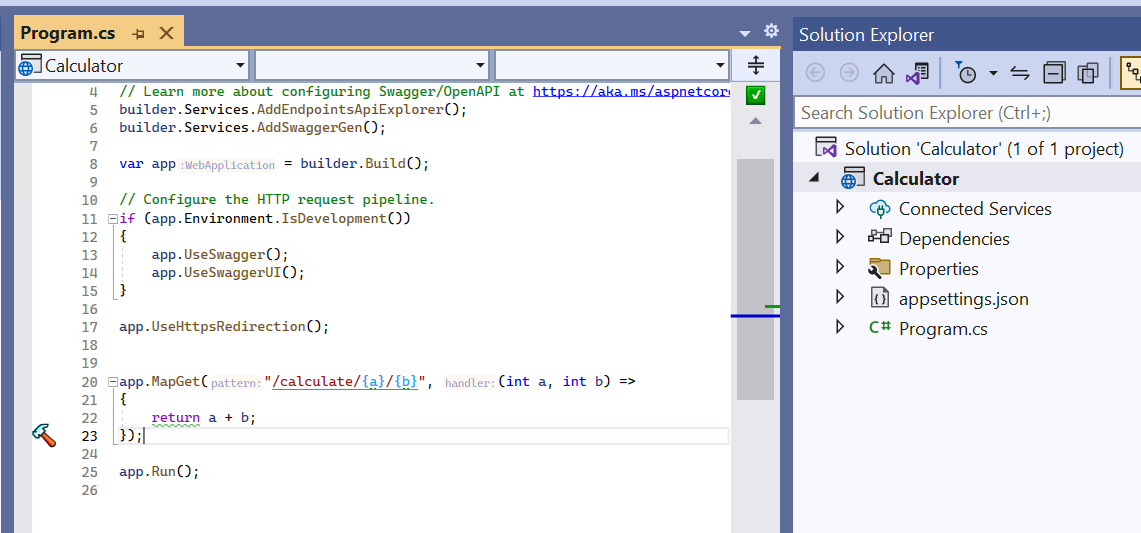Collapse All items in Solution Explorer
This screenshot has height=533, width=1141.
click(1054, 73)
